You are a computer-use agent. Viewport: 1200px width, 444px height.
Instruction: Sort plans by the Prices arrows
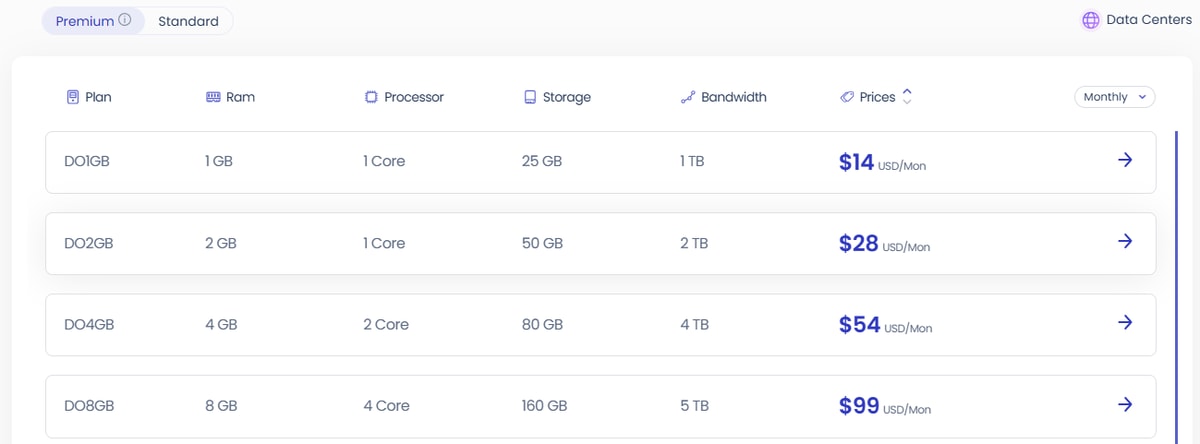click(x=907, y=96)
